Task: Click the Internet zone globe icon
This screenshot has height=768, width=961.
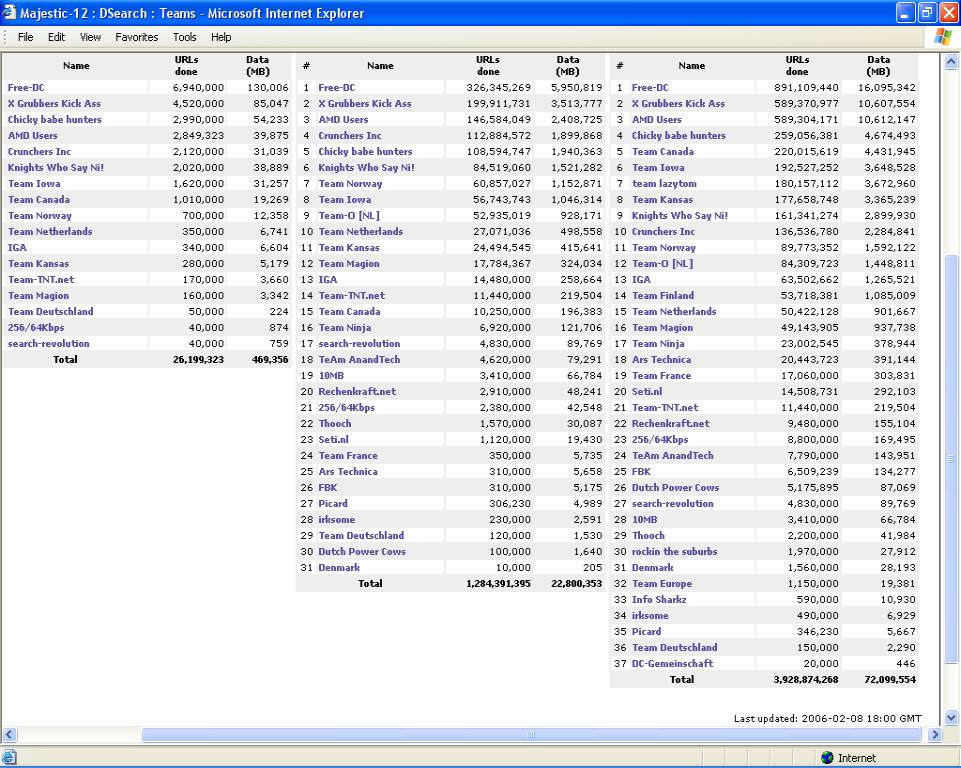Action: click(x=827, y=758)
